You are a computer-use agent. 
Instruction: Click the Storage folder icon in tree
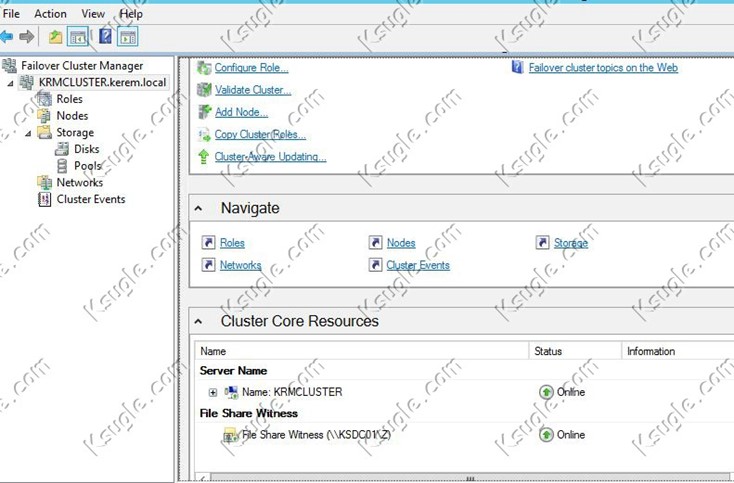44,132
